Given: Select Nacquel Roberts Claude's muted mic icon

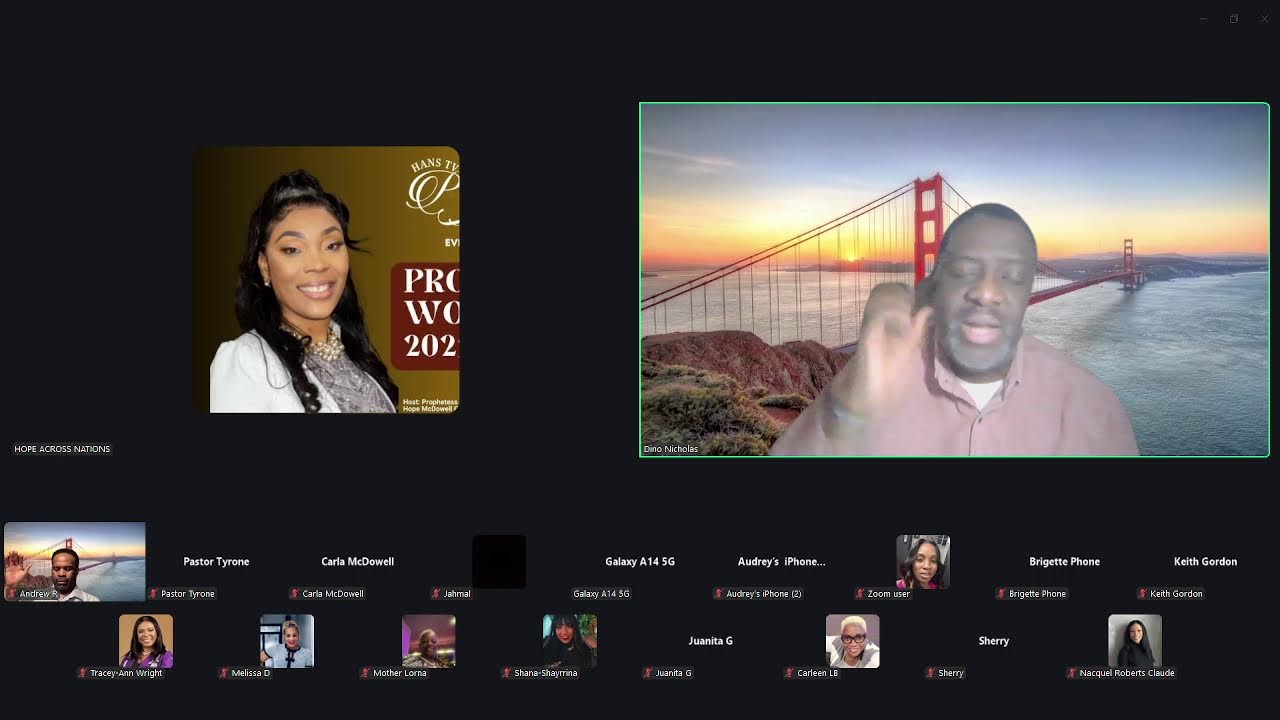Looking at the screenshot, I should [x=1072, y=673].
